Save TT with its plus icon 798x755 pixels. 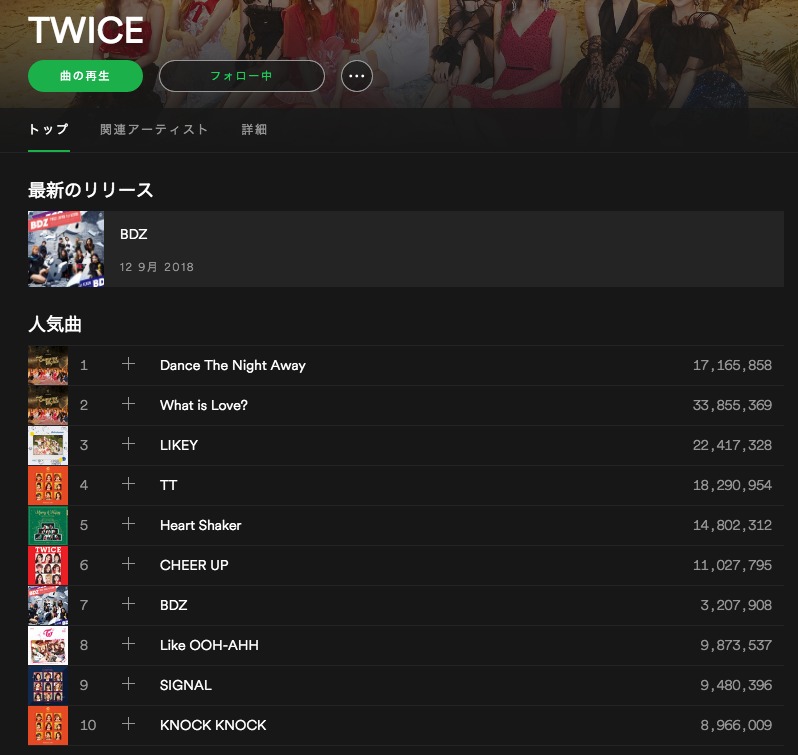pos(128,484)
